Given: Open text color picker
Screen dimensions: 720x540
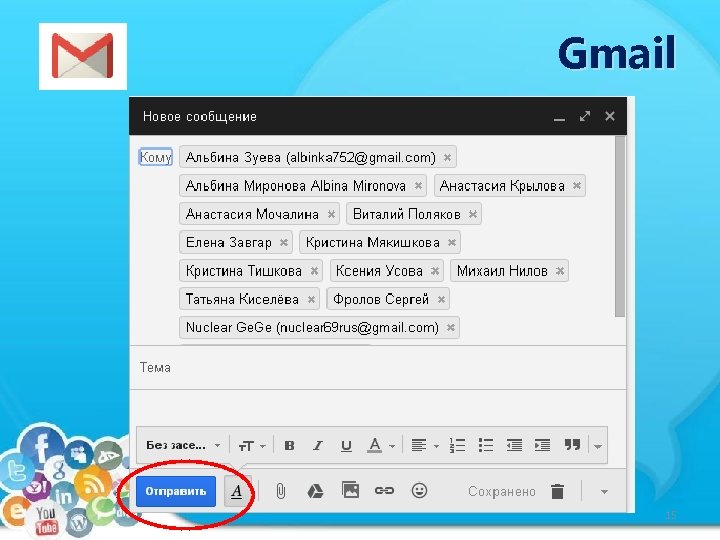Looking at the screenshot, I should pyautogui.click(x=381, y=445).
